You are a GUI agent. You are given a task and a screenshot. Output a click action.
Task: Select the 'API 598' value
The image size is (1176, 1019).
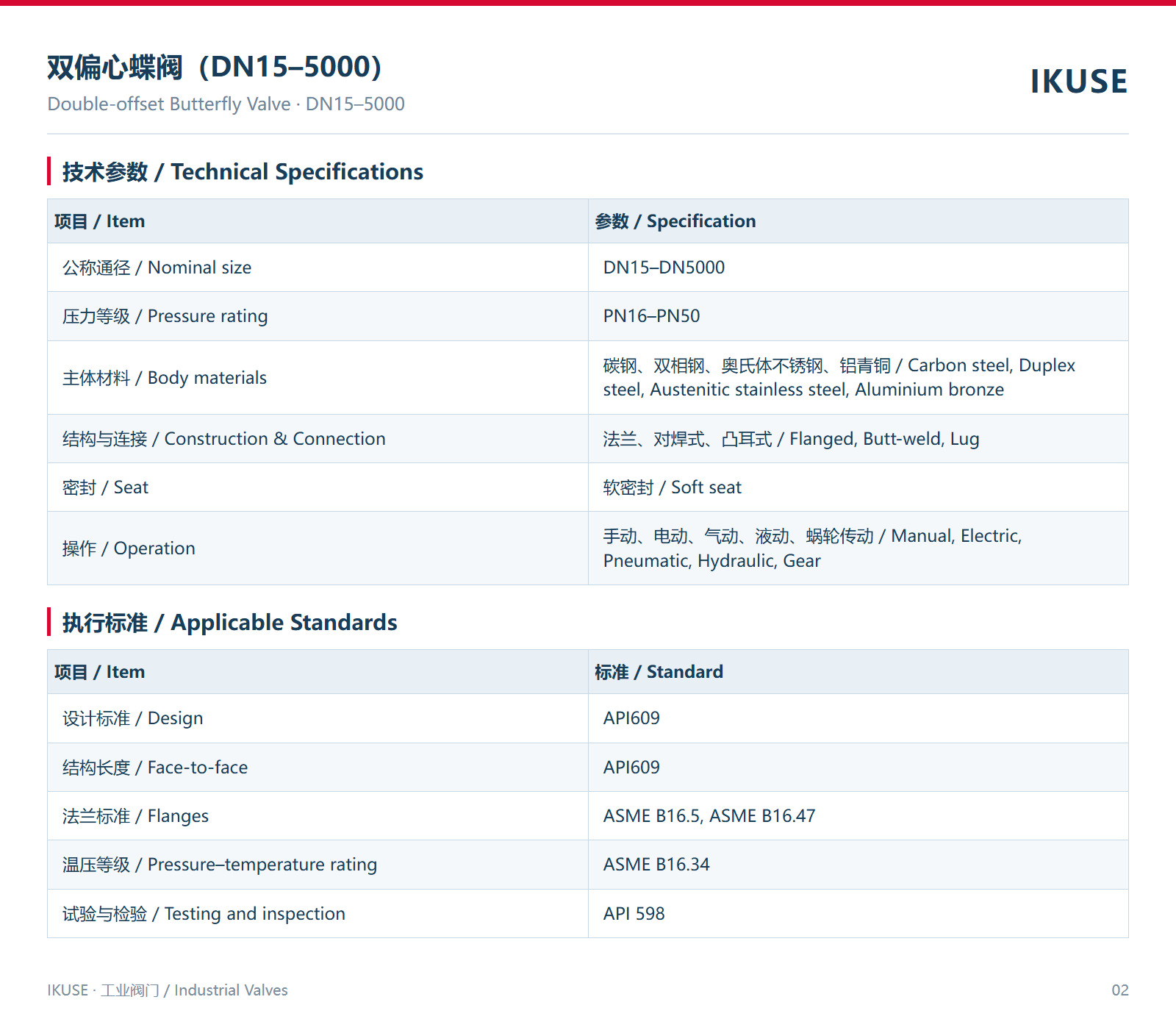tap(634, 914)
